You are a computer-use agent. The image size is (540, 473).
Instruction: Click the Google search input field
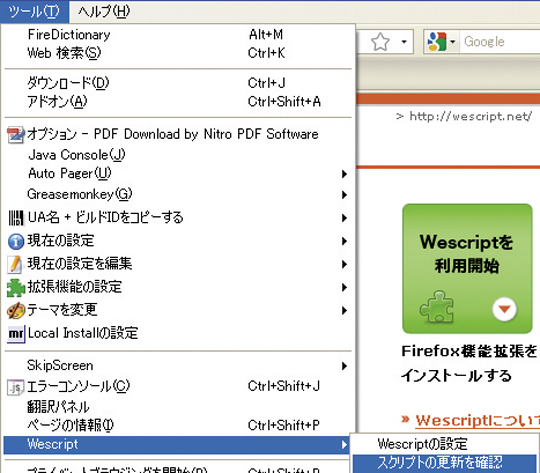click(500, 42)
